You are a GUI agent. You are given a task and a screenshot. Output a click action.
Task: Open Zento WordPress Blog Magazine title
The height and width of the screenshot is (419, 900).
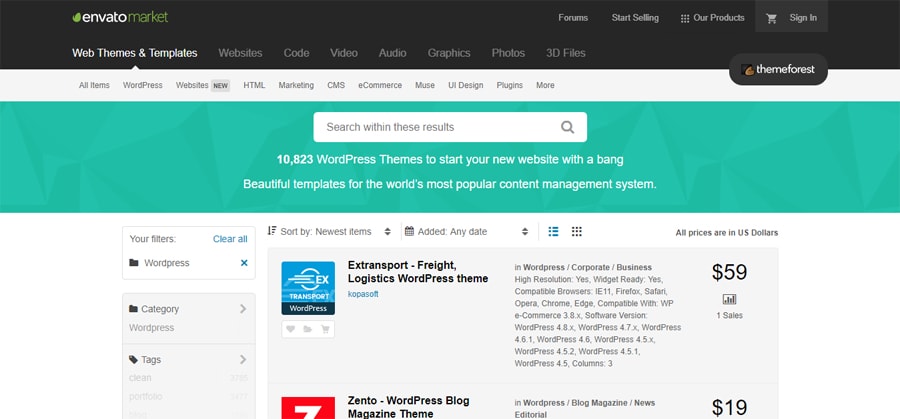click(x=408, y=407)
